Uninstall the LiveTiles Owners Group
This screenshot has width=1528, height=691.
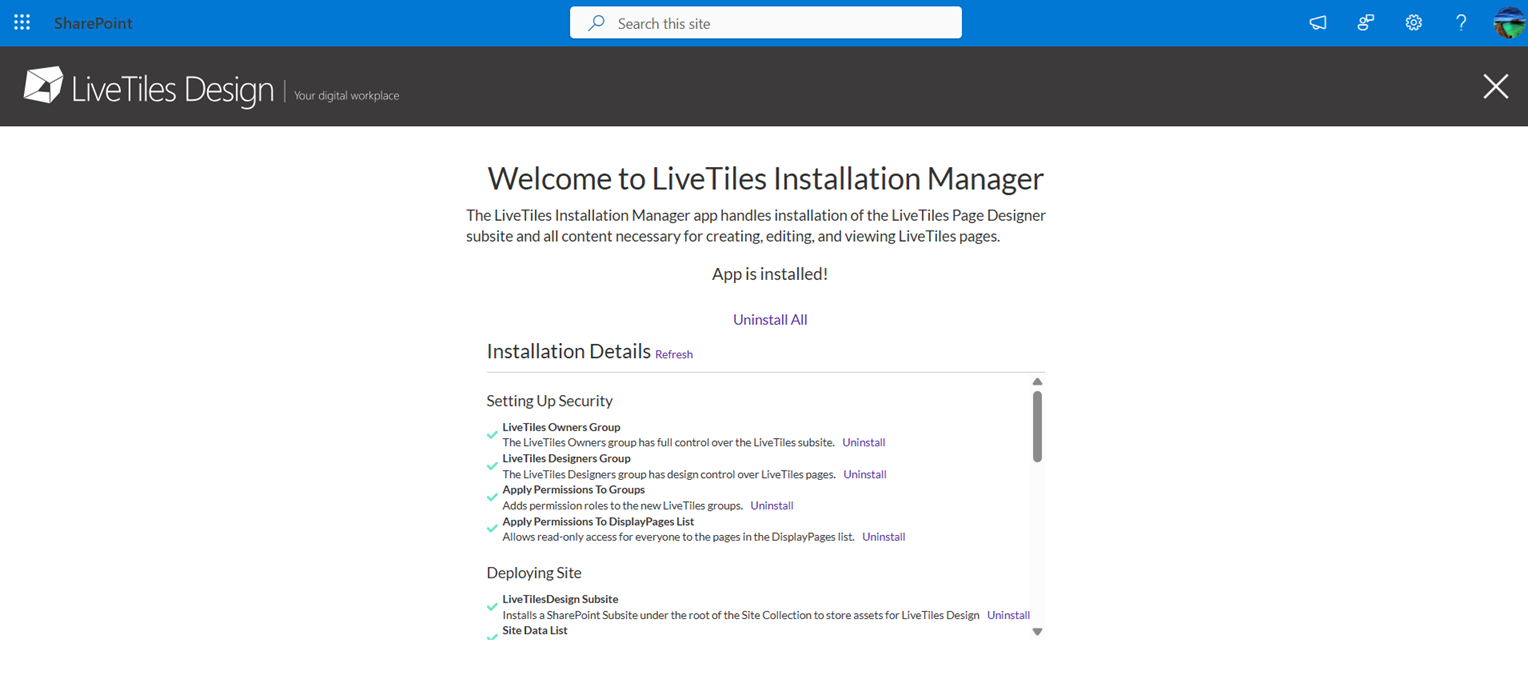click(864, 442)
